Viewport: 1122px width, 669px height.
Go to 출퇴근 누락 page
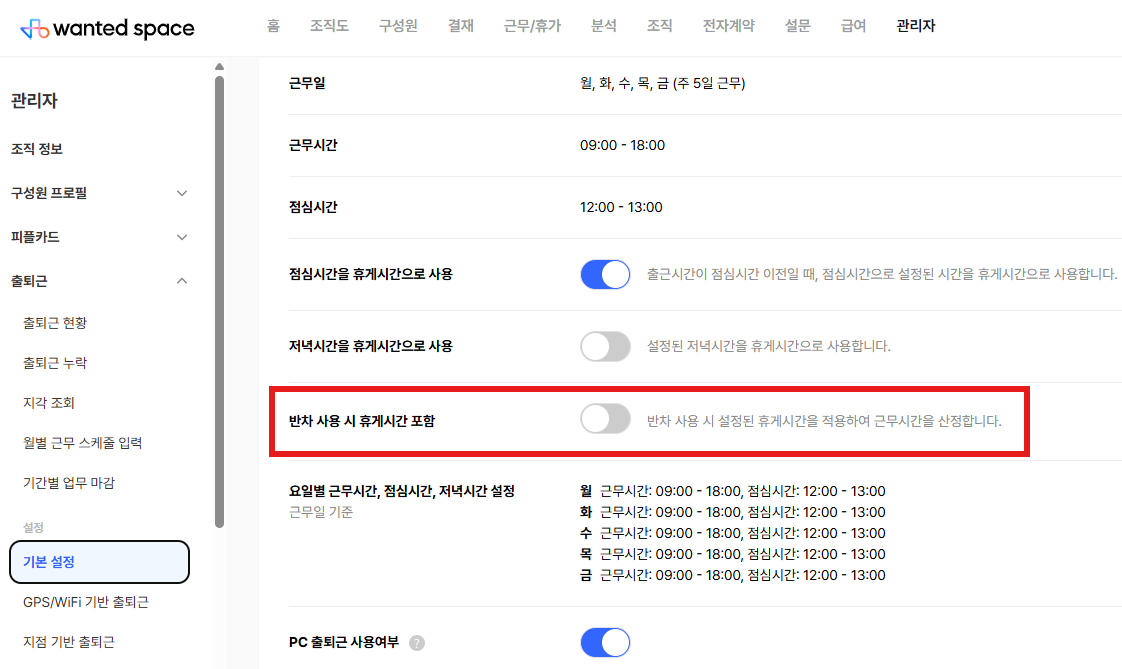tap(55, 363)
